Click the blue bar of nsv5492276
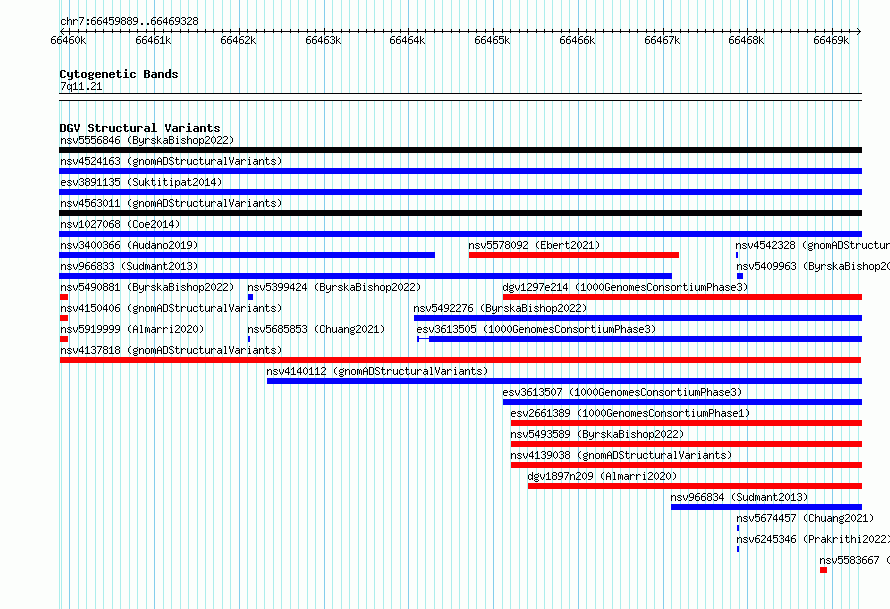 tap(638, 318)
